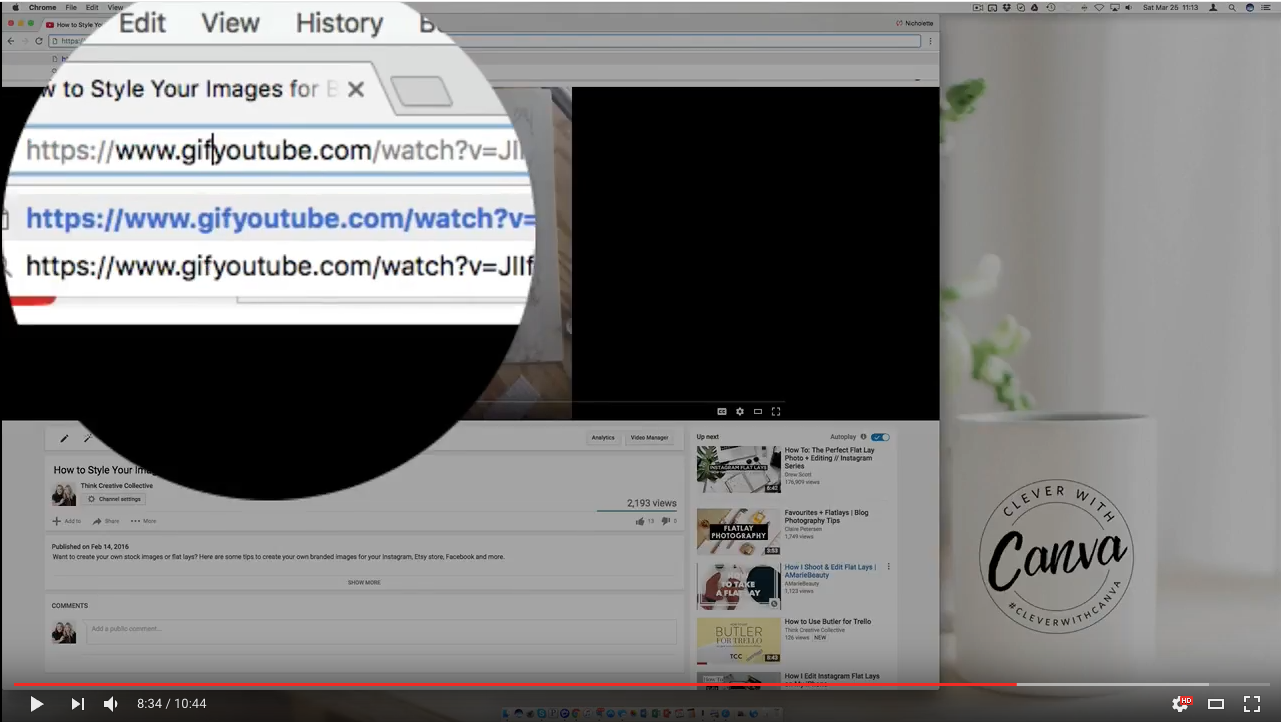This screenshot has width=1281, height=722.
Task: Click the thumbs up like icon
Action: point(640,521)
